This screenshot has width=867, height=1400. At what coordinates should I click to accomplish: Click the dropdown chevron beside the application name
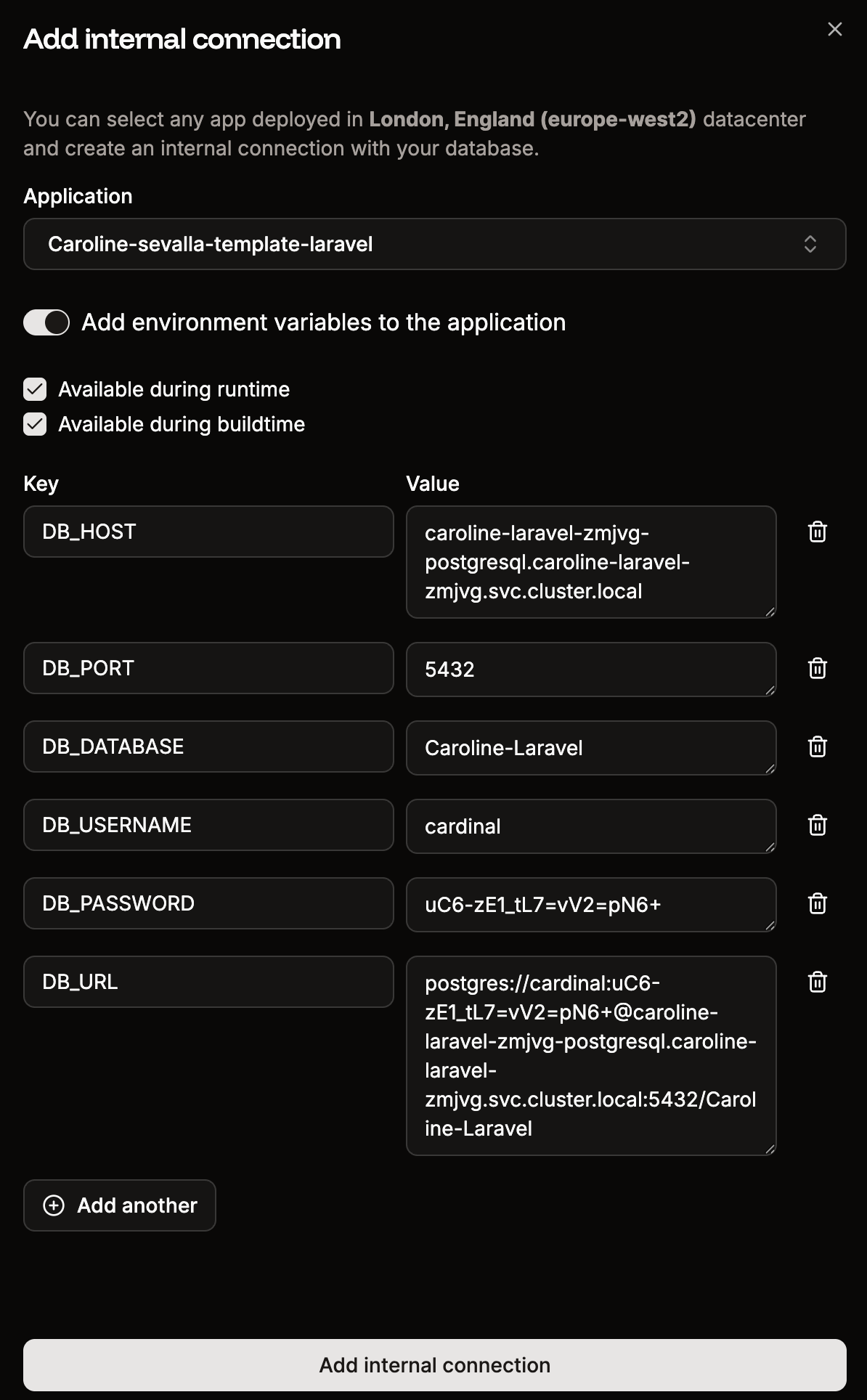pos(812,245)
